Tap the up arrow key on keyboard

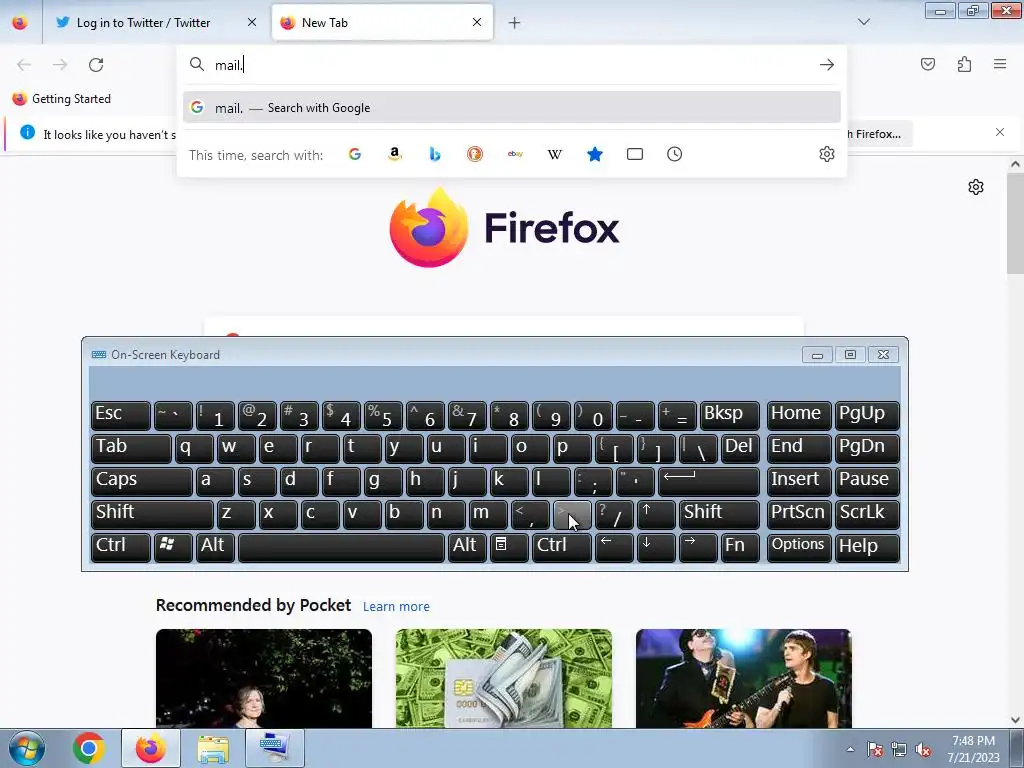click(x=656, y=514)
